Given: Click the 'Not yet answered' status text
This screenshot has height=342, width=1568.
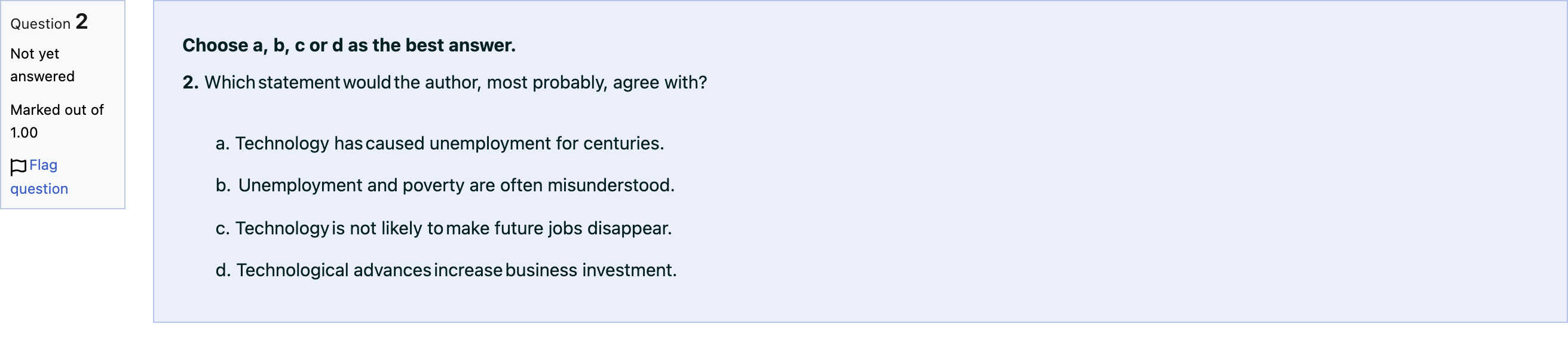Looking at the screenshot, I should 42,65.
